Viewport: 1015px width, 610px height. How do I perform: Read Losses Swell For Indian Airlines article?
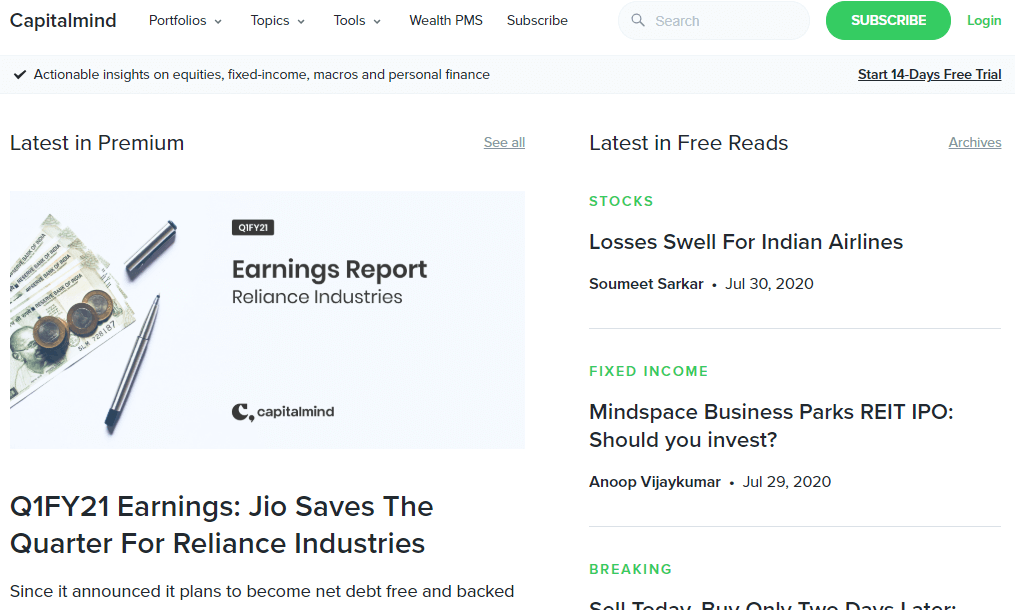pyautogui.click(x=746, y=242)
